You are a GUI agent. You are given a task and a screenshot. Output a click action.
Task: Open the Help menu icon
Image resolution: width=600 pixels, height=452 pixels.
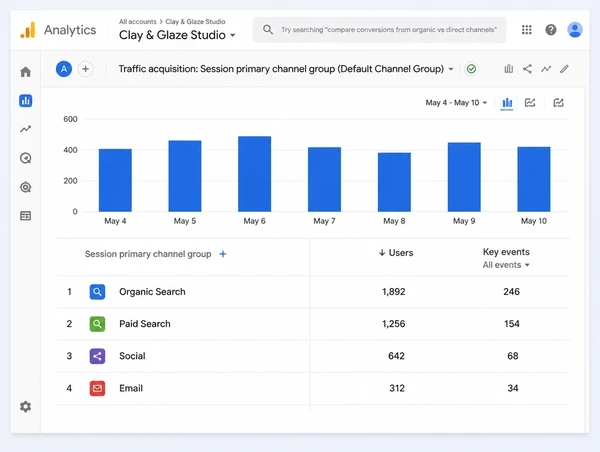[x=551, y=30]
